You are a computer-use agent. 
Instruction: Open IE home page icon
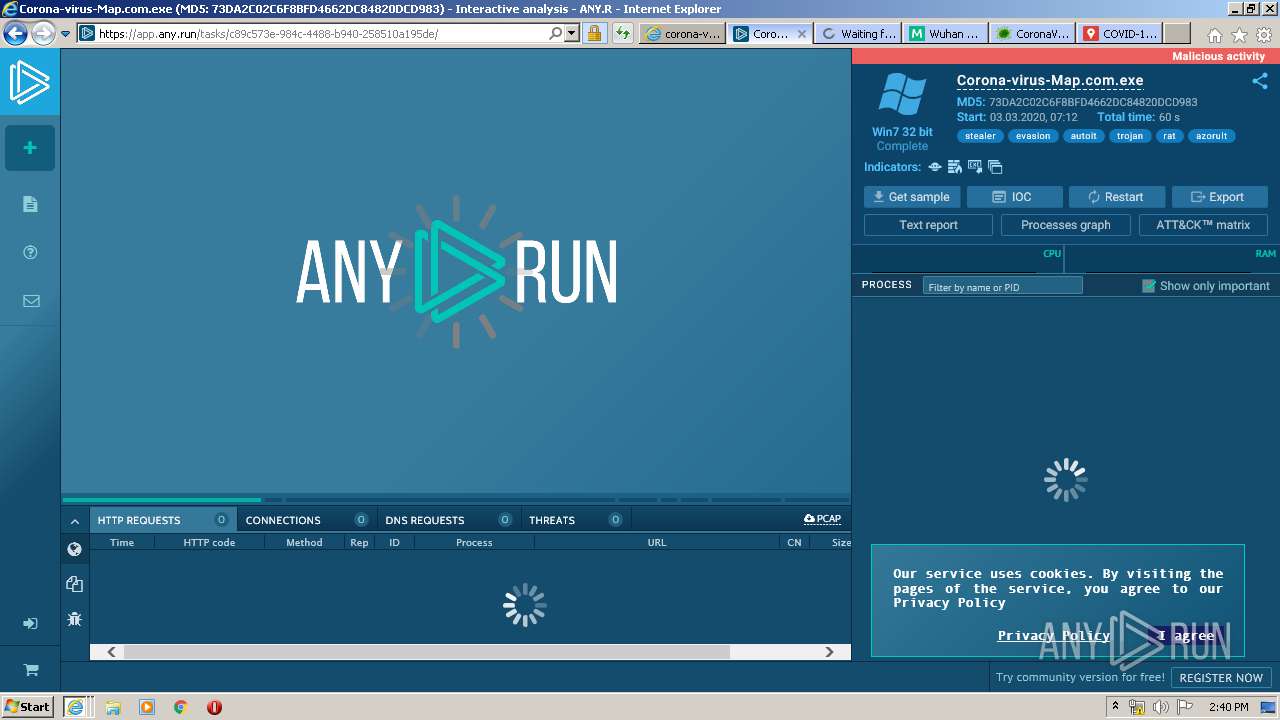pos(1215,35)
